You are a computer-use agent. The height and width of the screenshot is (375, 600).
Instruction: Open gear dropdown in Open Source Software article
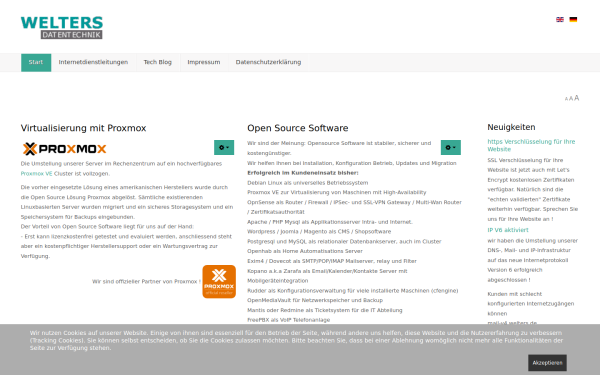[451, 147]
